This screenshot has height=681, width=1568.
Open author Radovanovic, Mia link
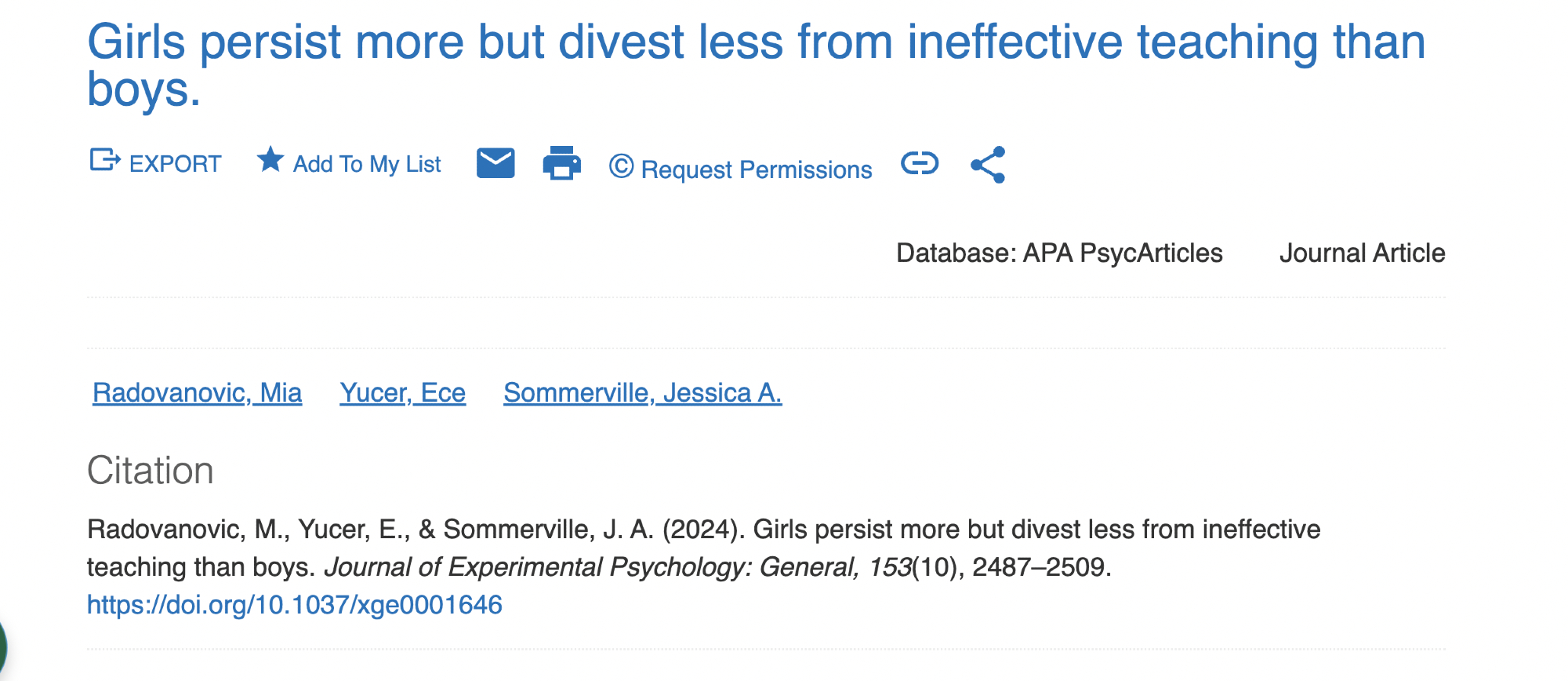[197, 392]
